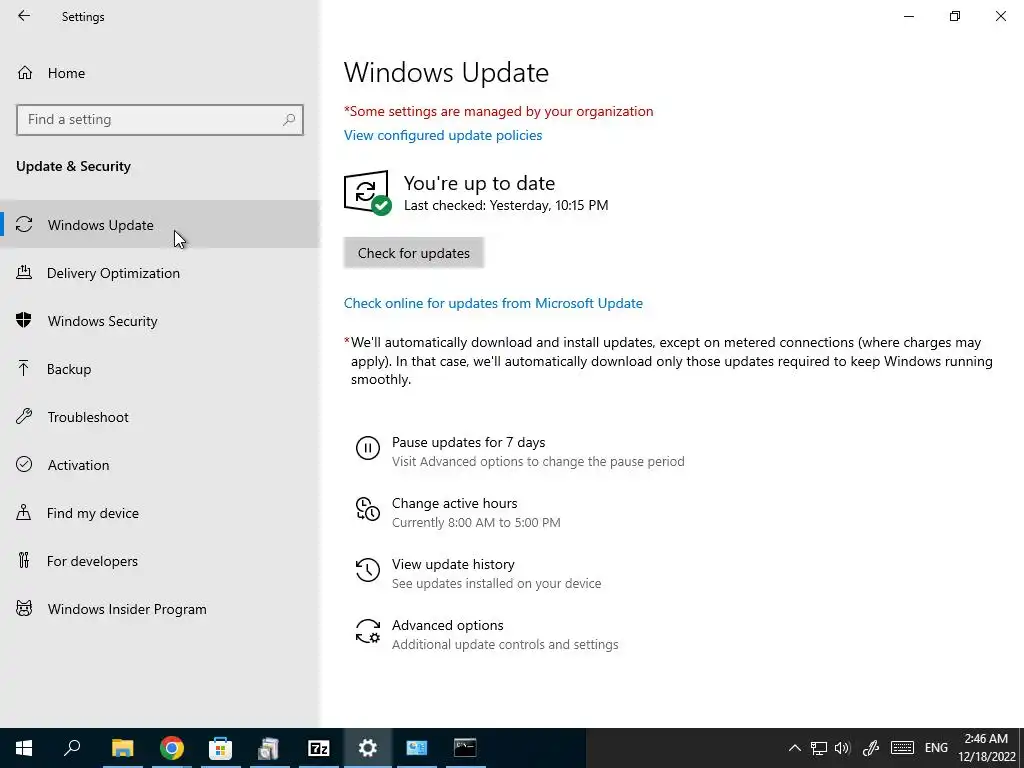Screen dimensions: 1024x768
Task: Open the taskbar clock and date
Action: pyautogui.click(x=986, y=748)
